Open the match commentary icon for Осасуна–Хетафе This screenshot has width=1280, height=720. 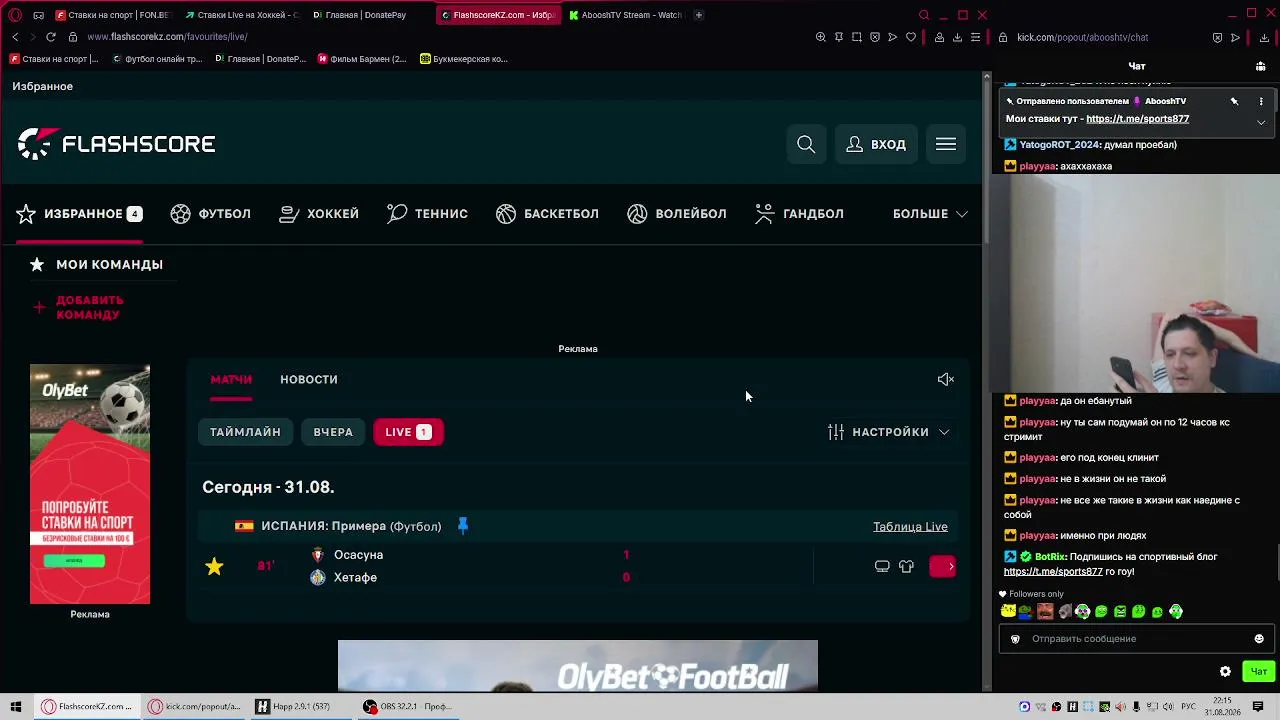[x=882, y=566]
